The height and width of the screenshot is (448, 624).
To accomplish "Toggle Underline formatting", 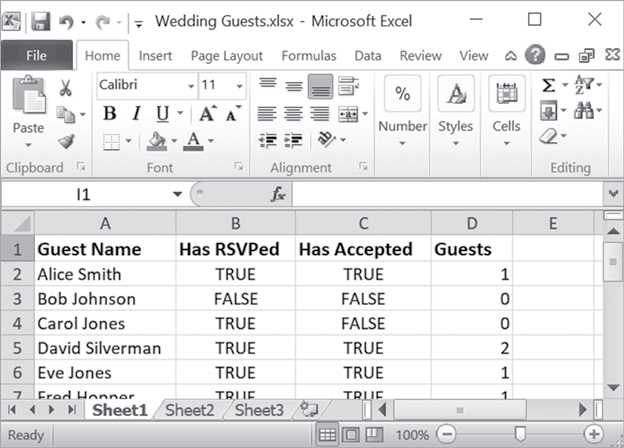I will 162,114.
